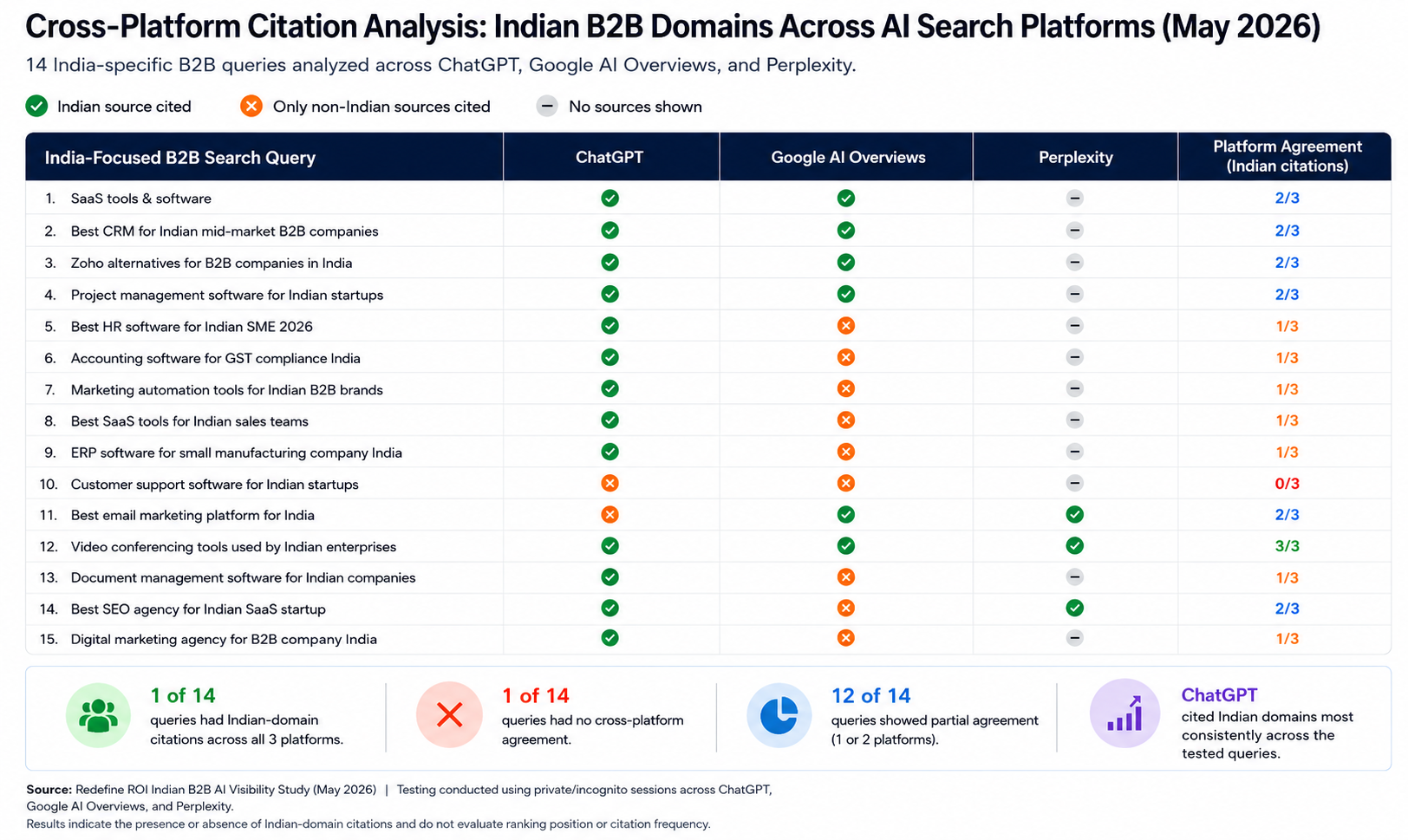Click ChatGPT checkmark in SaaS tools & software row
Image resolution: width=1408 pixels, height=840 pixels.
pyautogui.click(x=610, y=199)
